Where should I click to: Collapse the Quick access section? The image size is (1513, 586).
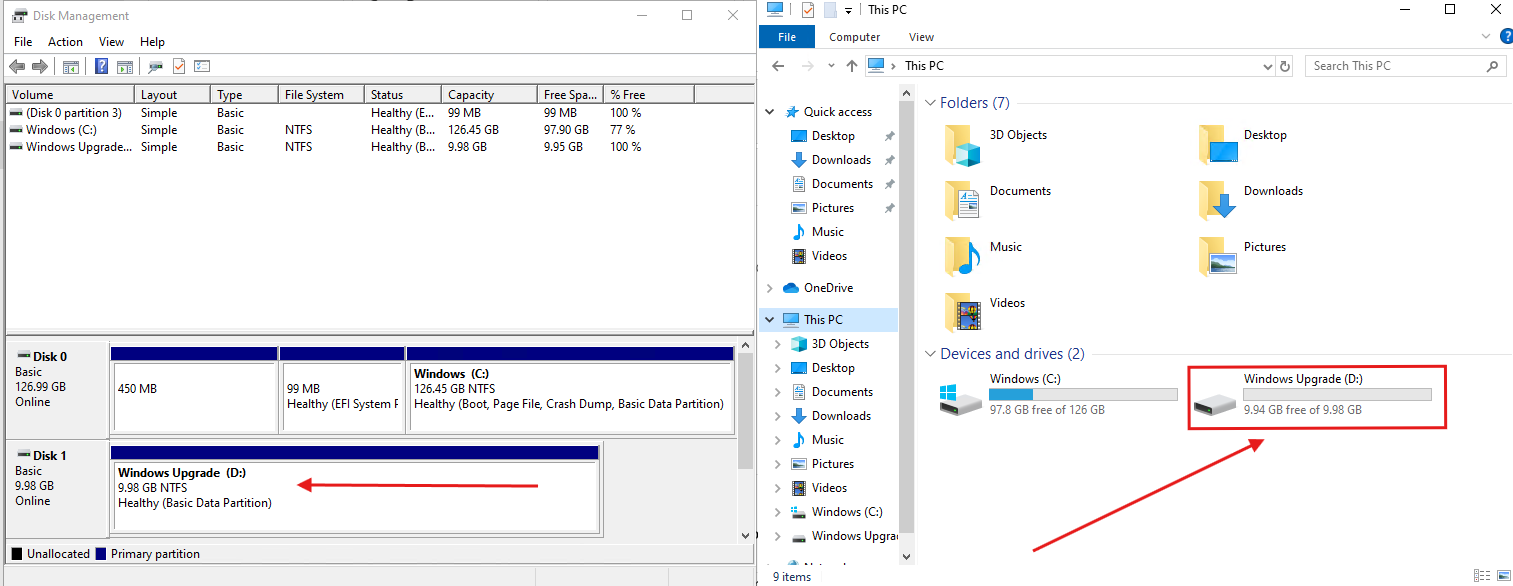tap(769, 111)
